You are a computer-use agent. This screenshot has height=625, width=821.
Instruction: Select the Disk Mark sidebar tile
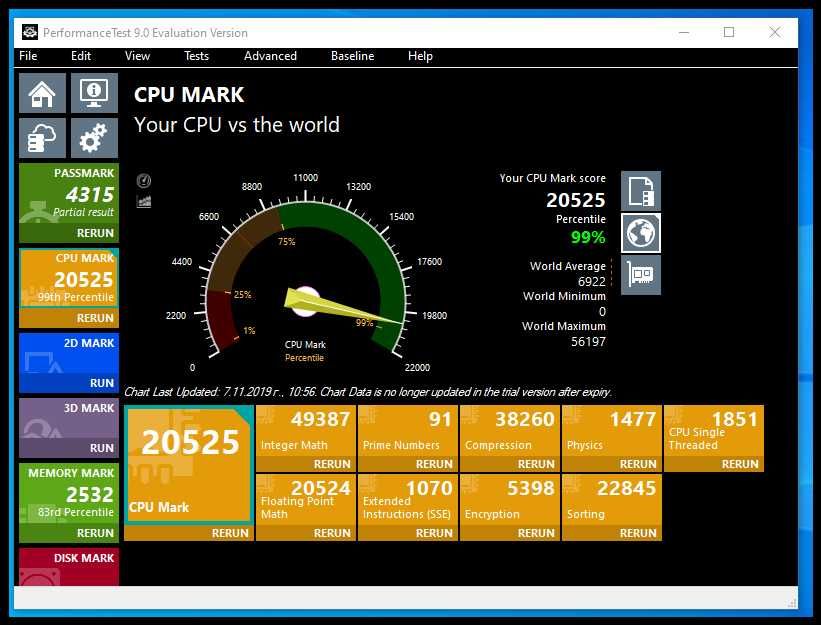[69, 567]
